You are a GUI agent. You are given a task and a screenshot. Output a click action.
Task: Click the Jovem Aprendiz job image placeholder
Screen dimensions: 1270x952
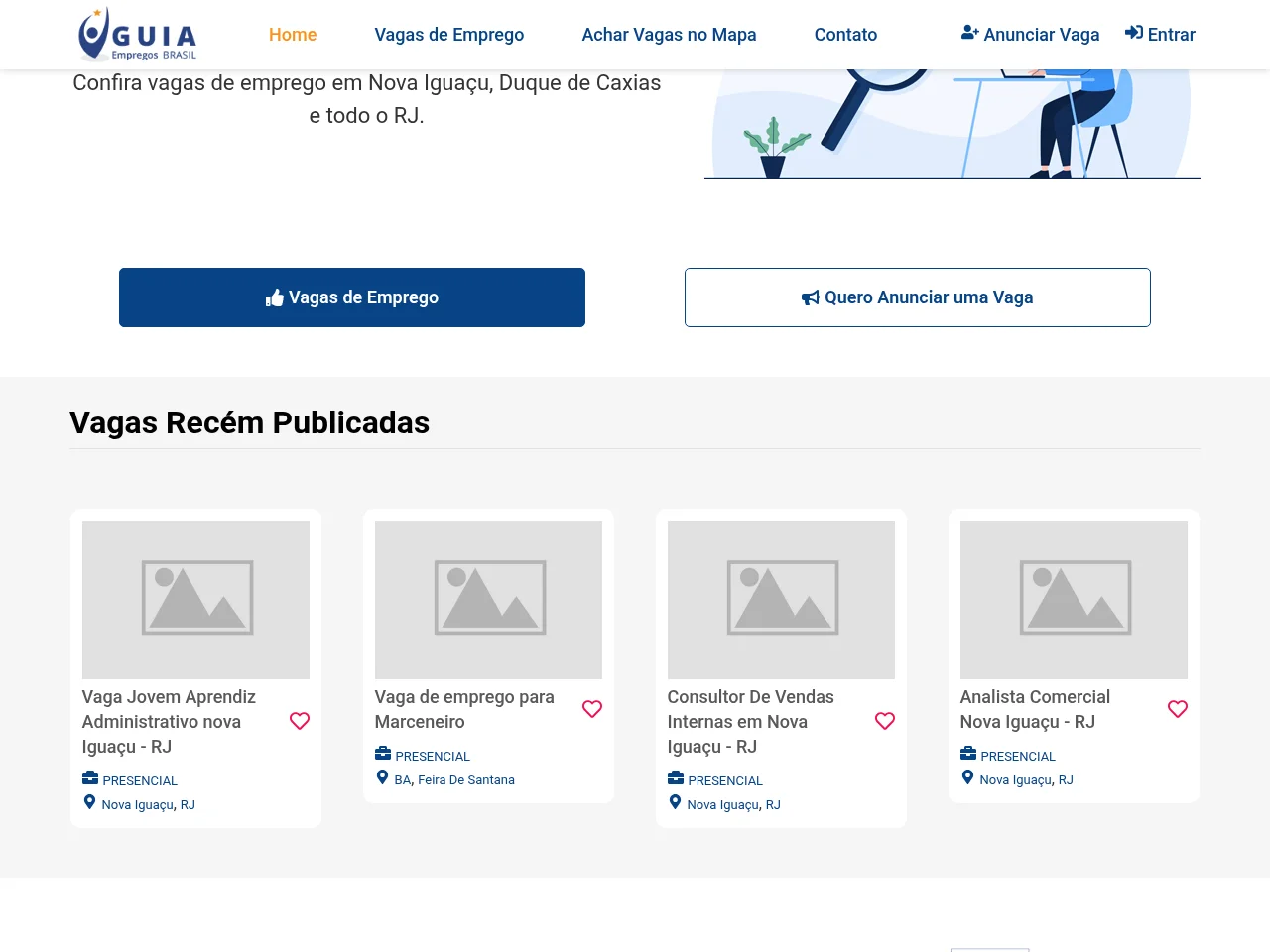tap(195, 600)
